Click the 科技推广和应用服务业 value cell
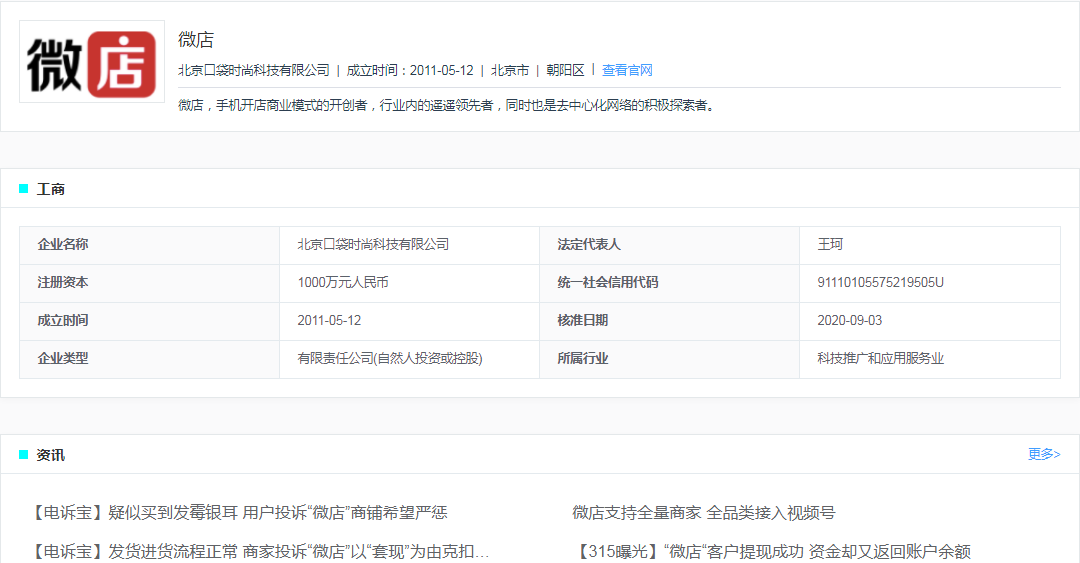The width and height of the screenshot is (1080, 563). (x=930, y=358)
